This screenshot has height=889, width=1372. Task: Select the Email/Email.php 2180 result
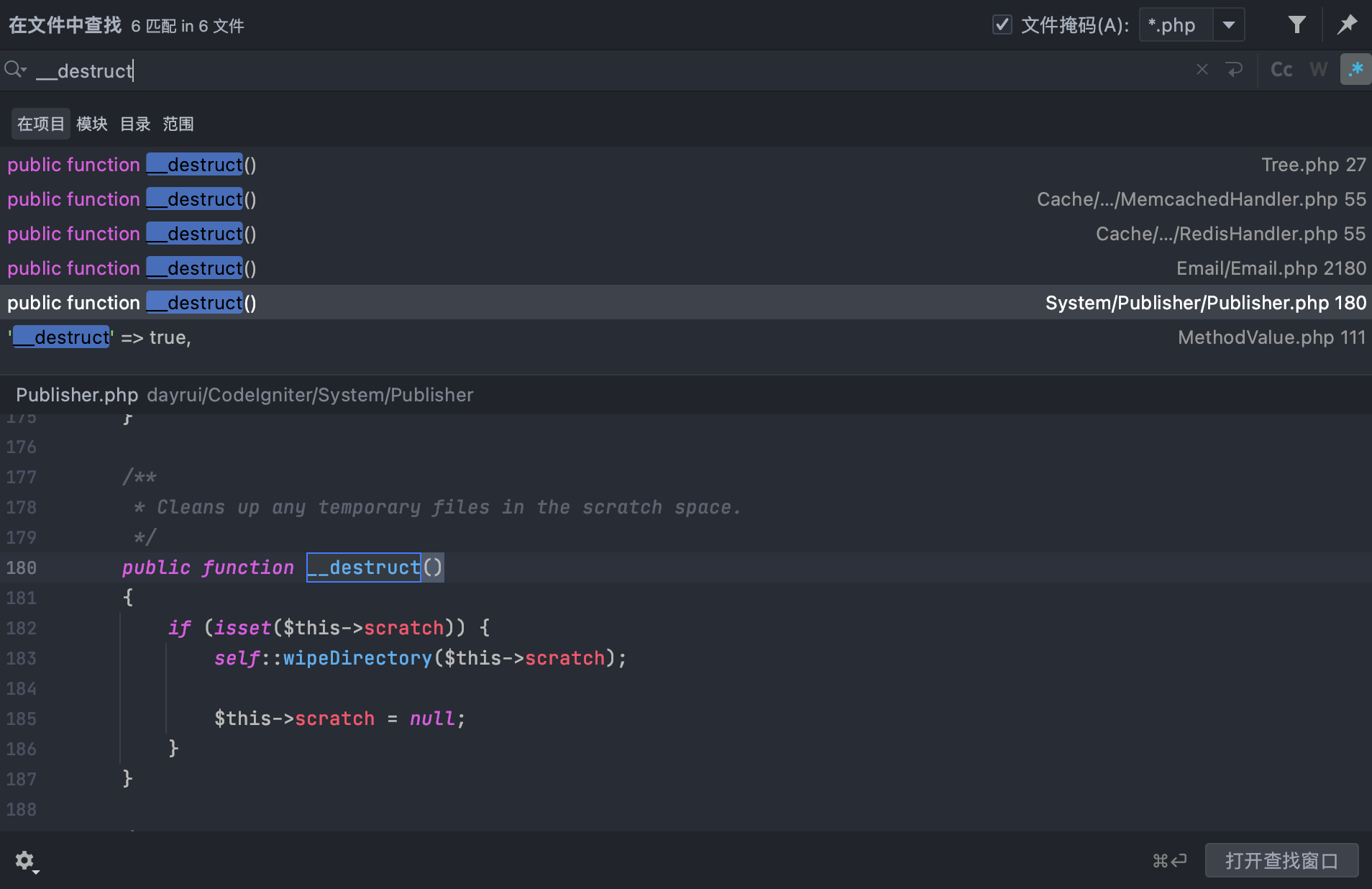(686, 268)
